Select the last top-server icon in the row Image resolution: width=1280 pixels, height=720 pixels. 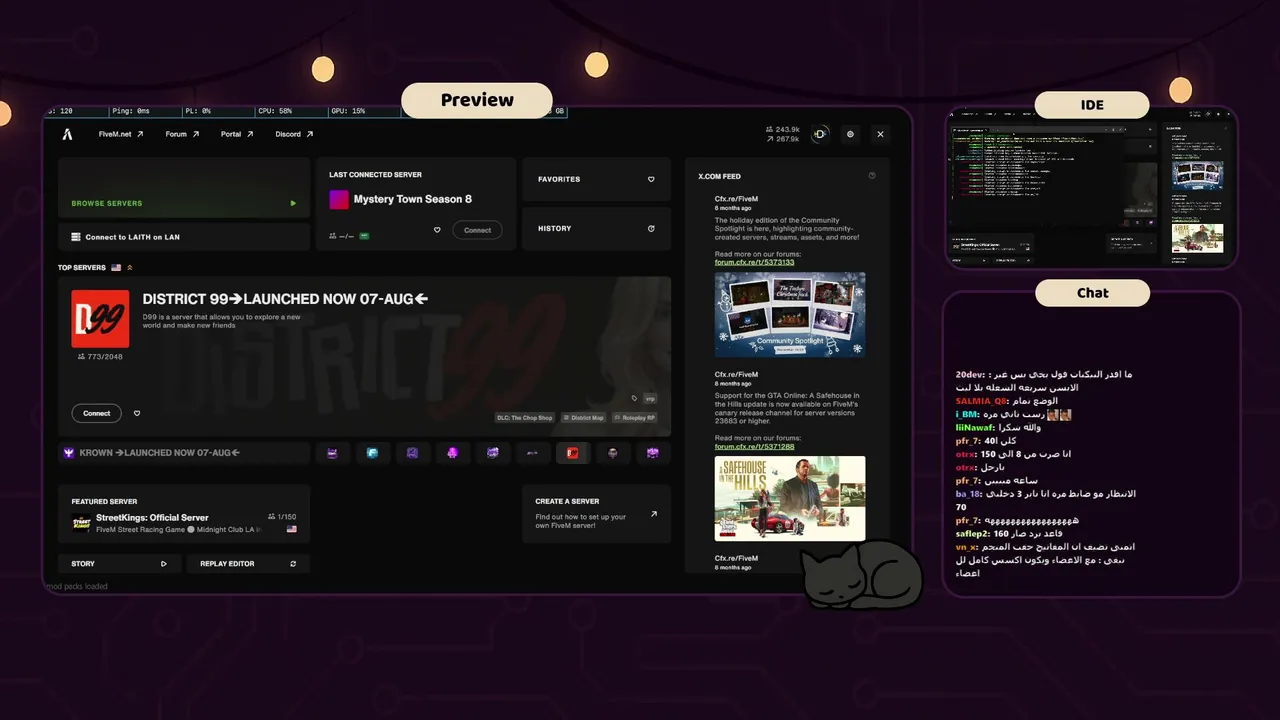pos(653,453)
